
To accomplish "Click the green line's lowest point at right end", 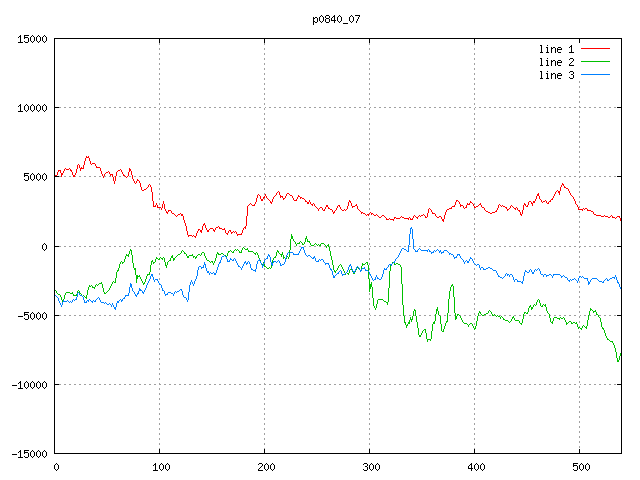I will click(x=618, y=360).
